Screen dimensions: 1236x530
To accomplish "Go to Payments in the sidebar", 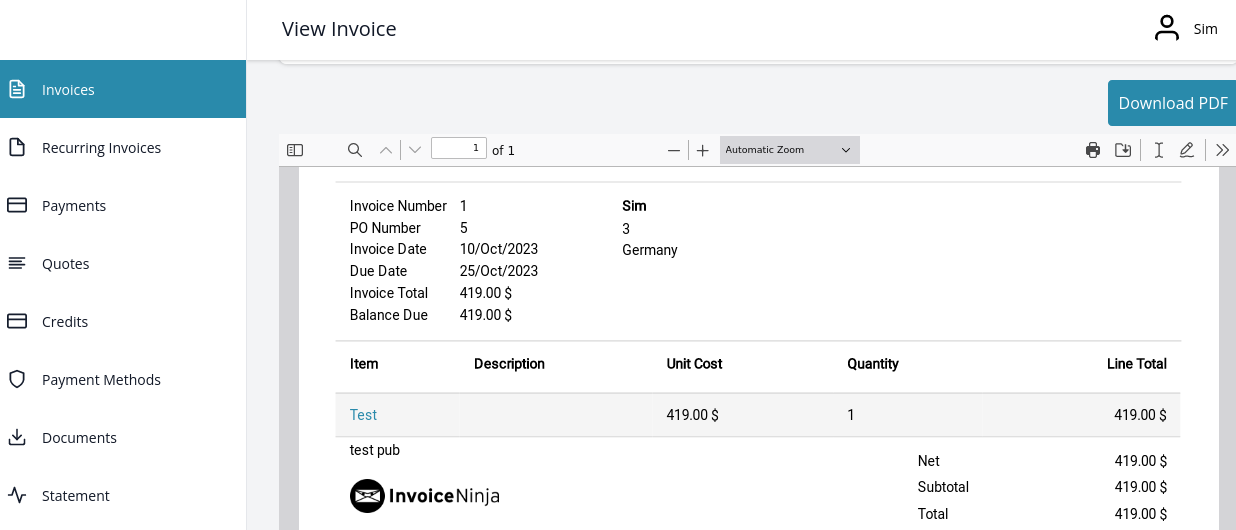I will pos(74,206).
